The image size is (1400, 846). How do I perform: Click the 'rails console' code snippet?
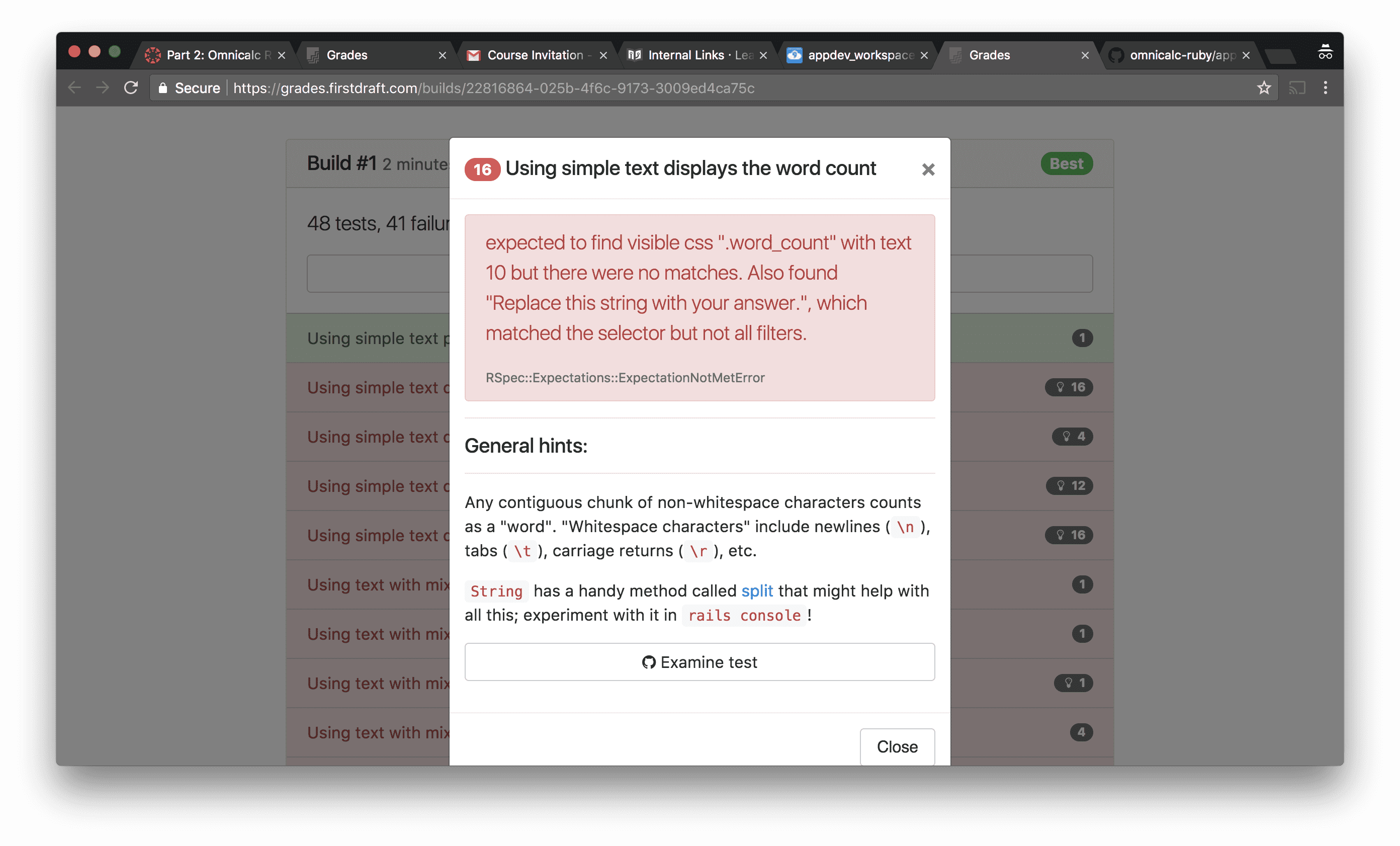[744, 615]
